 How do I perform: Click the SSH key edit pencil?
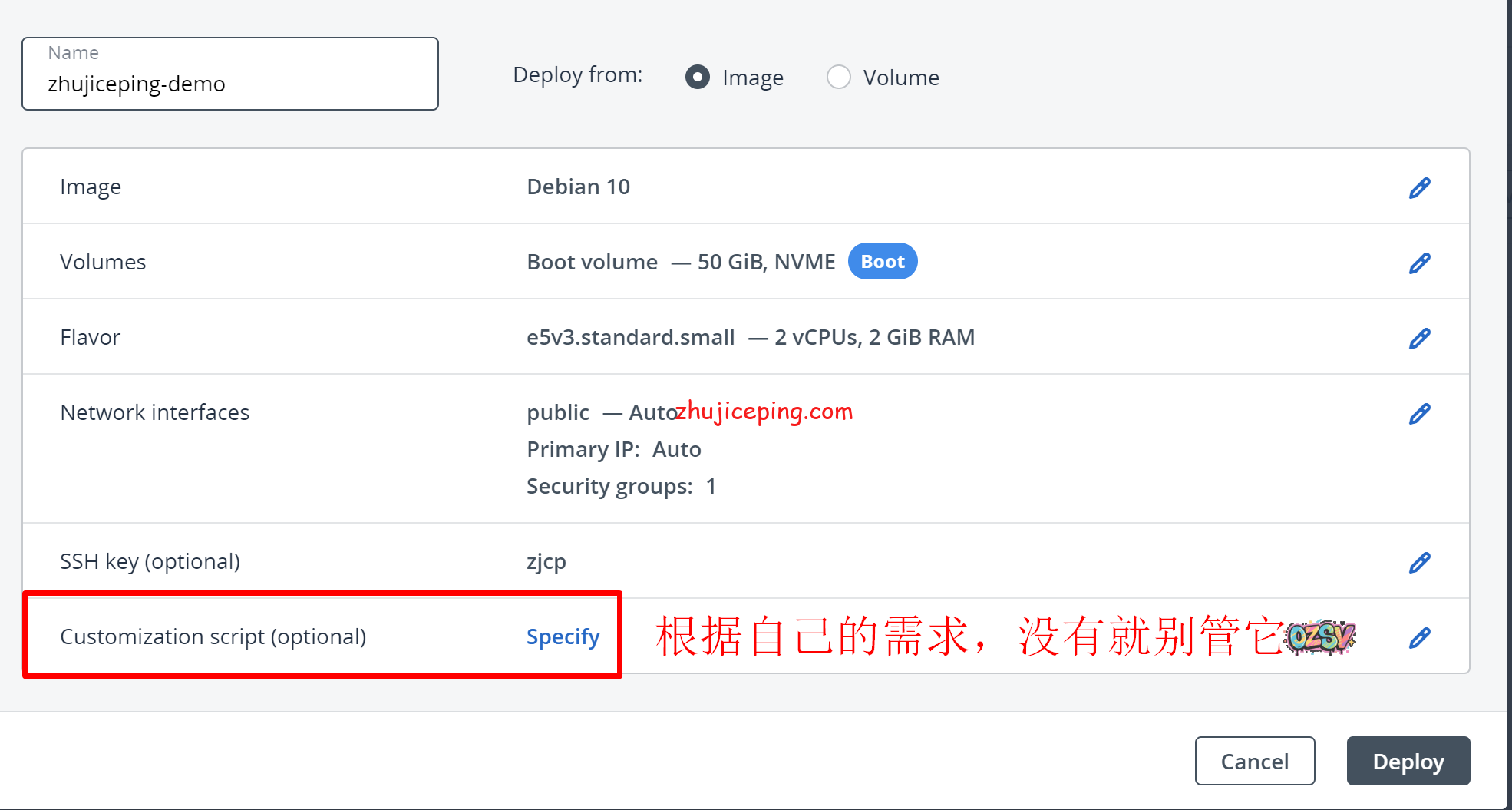click(1419, 563)
